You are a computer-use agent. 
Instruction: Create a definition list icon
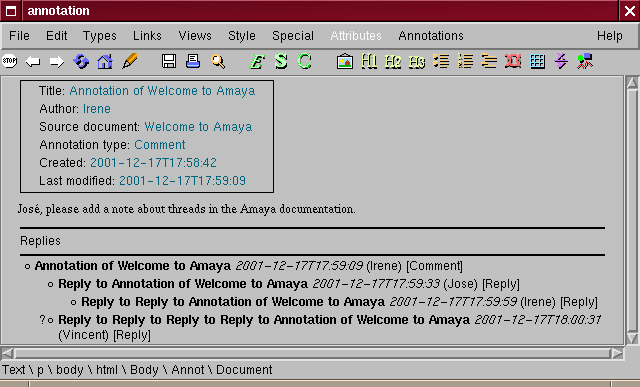point(489,62)
